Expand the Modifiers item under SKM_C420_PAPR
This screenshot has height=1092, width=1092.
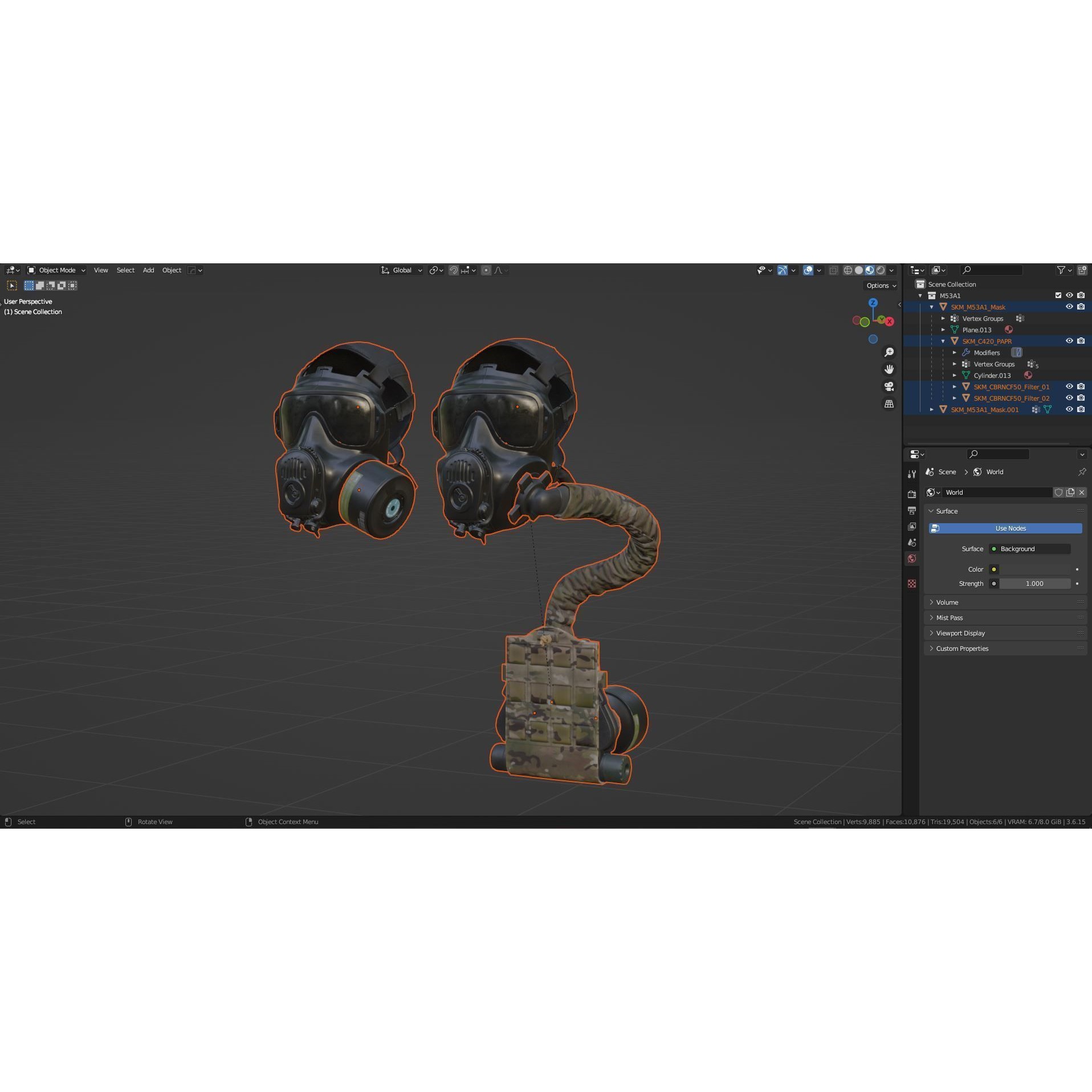(955, 352)
